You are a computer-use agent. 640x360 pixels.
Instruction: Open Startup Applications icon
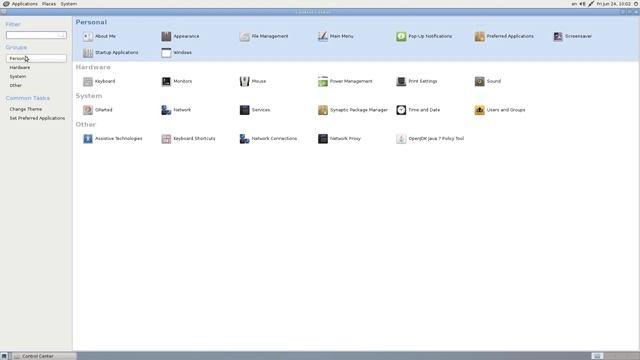(88, 53)
